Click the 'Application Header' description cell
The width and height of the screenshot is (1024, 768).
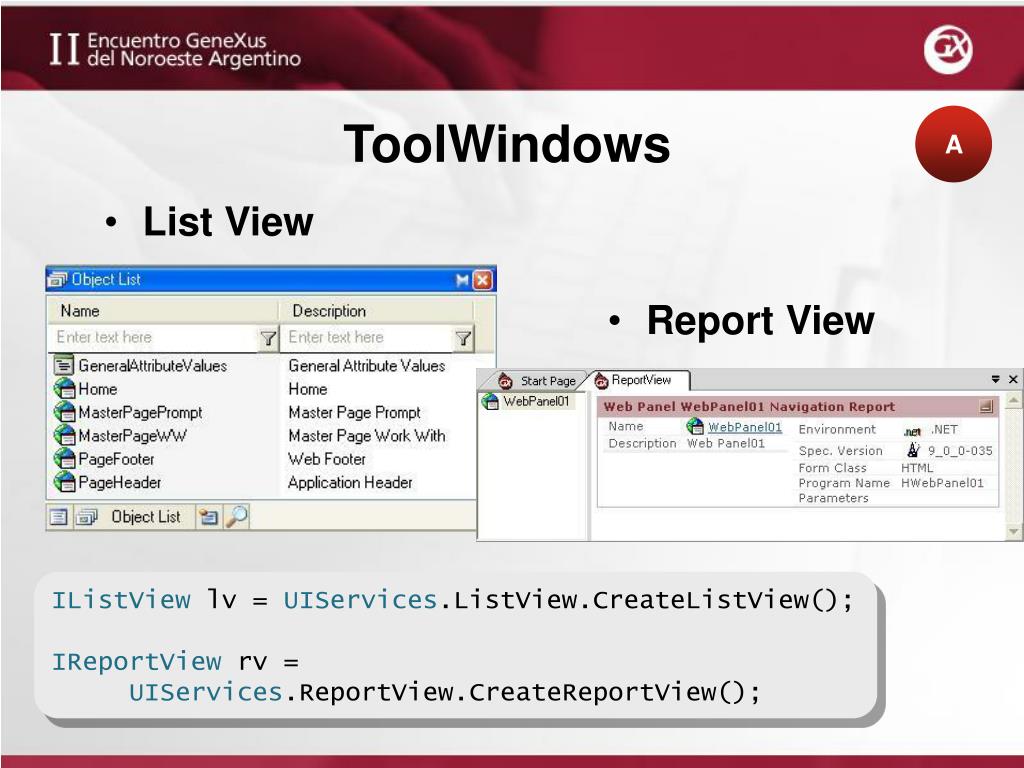(x=350, y=483)
